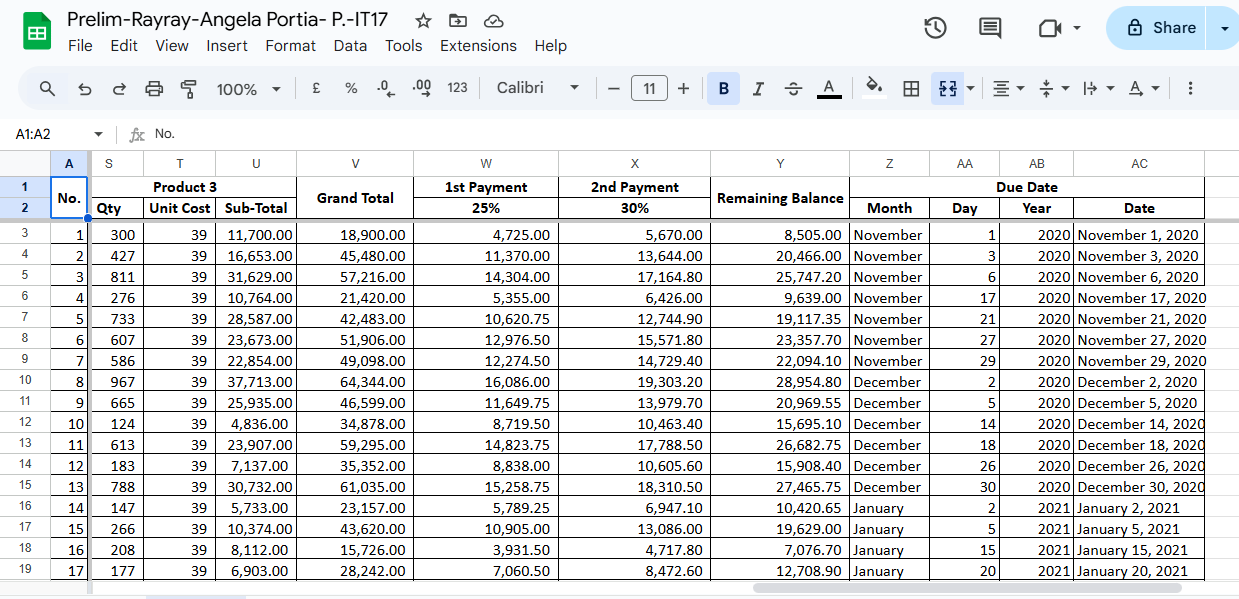Screen dimensions: 1239x599
Task: Star this spreadsheet document
Action: pyautogui.click(x=423, y=21)
